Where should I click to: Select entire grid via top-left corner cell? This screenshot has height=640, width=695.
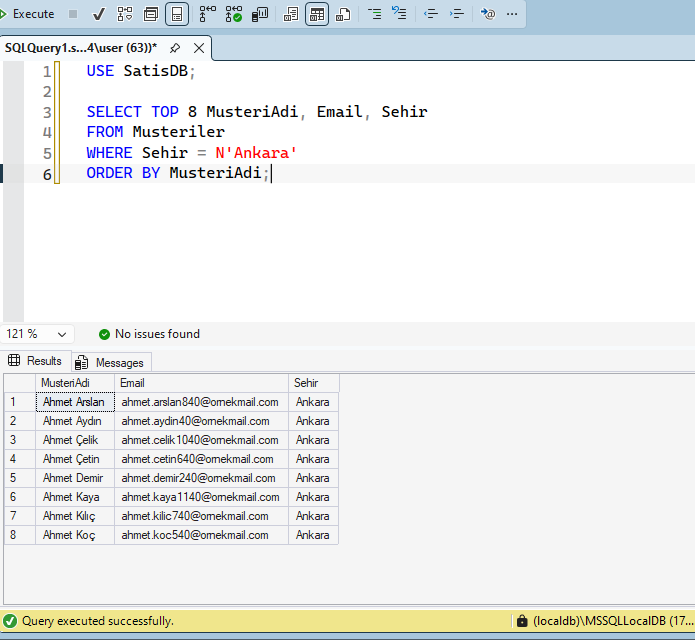point(20,383)
